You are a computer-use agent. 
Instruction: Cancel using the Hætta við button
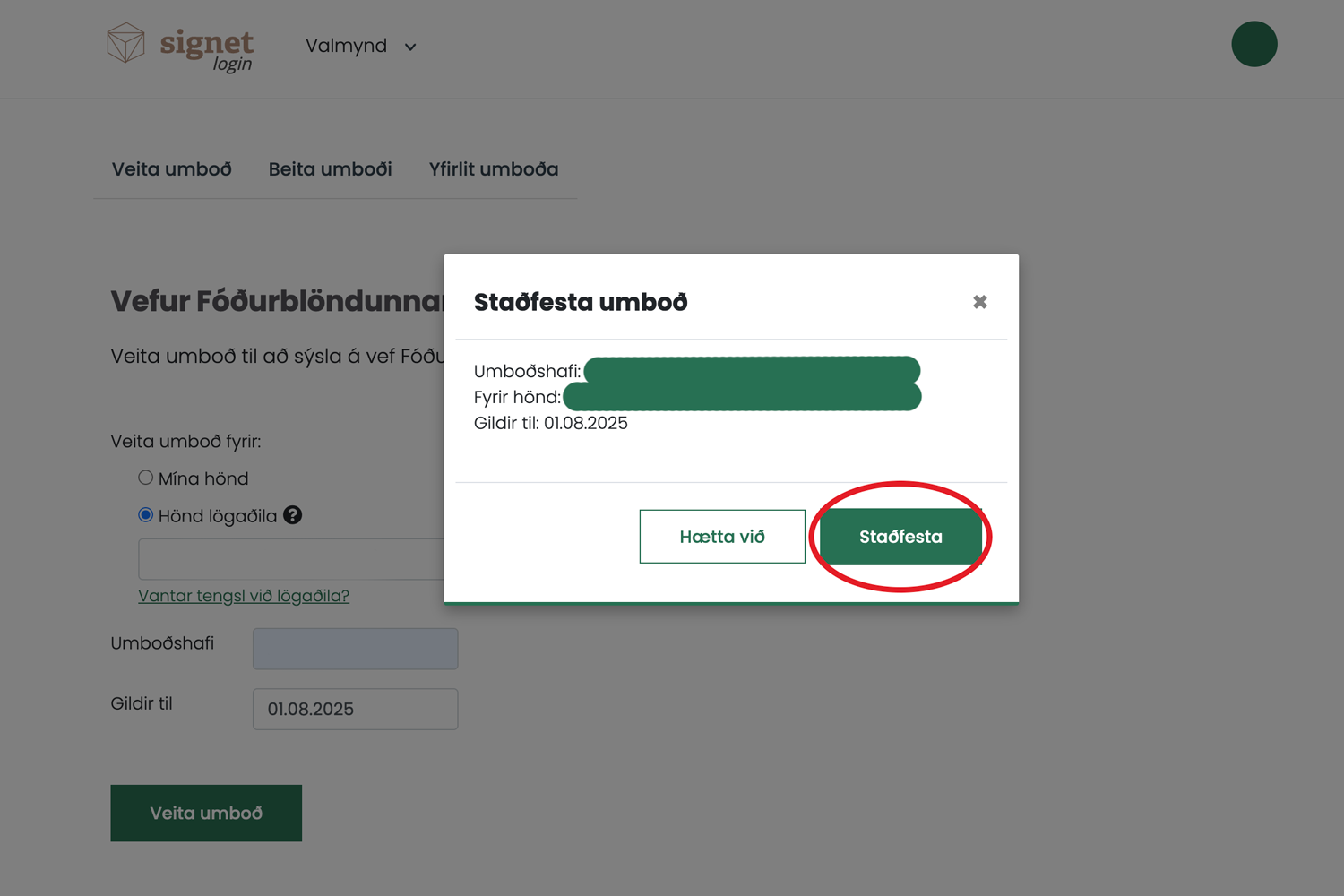(x=722, y=537)
